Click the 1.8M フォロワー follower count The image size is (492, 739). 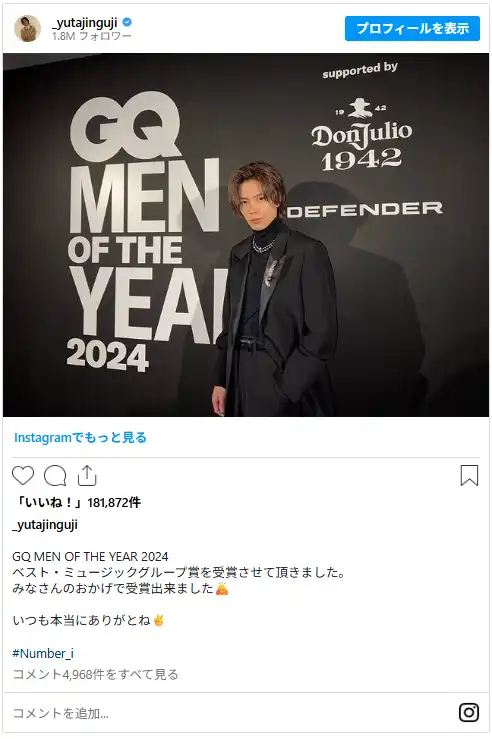click(91, 36)
